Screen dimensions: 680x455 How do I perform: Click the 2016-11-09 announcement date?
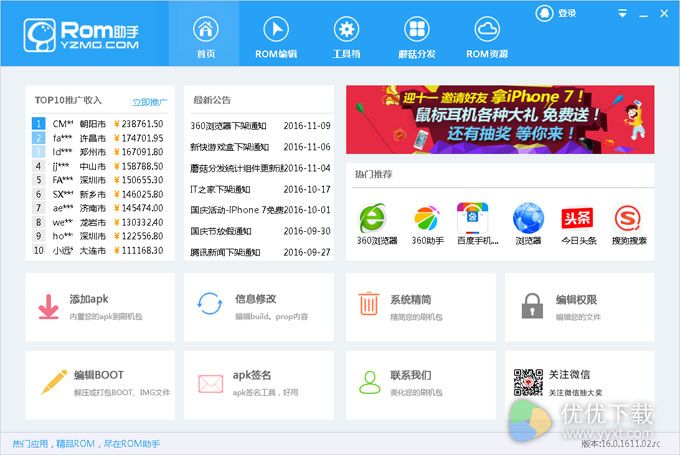tap(307, 126)
